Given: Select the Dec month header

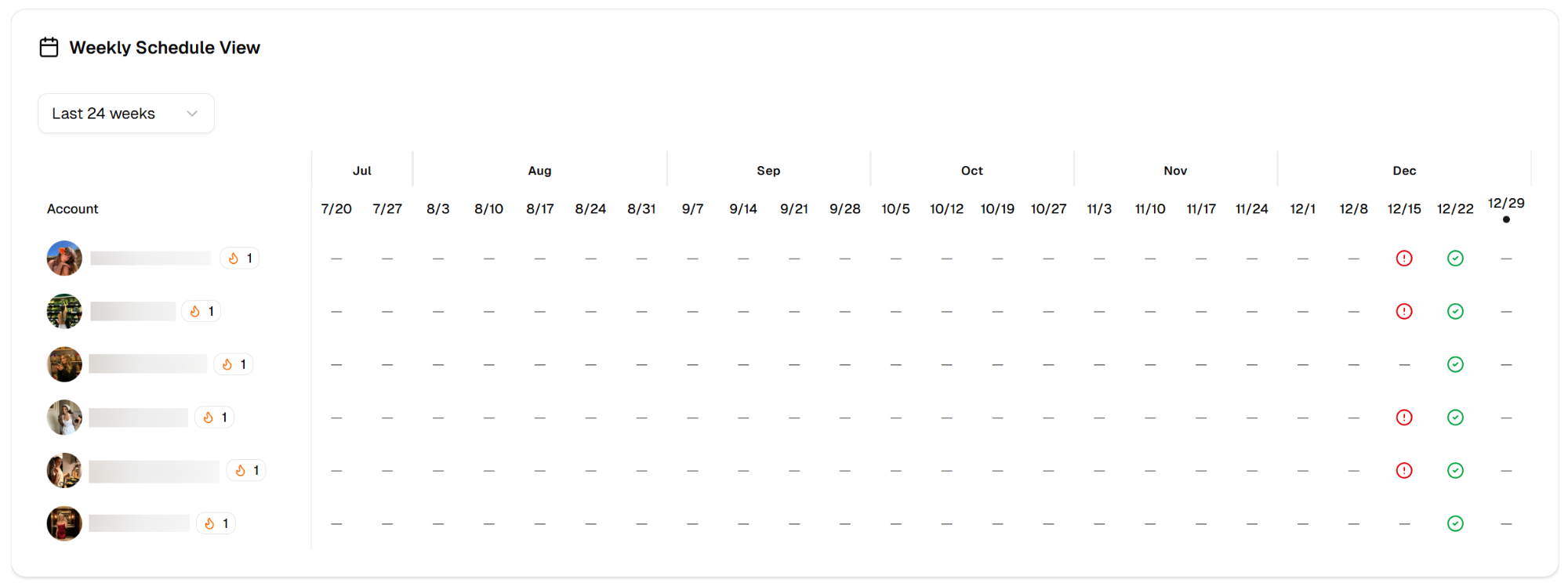Looking at the screenshot, I should point(1404,170).
